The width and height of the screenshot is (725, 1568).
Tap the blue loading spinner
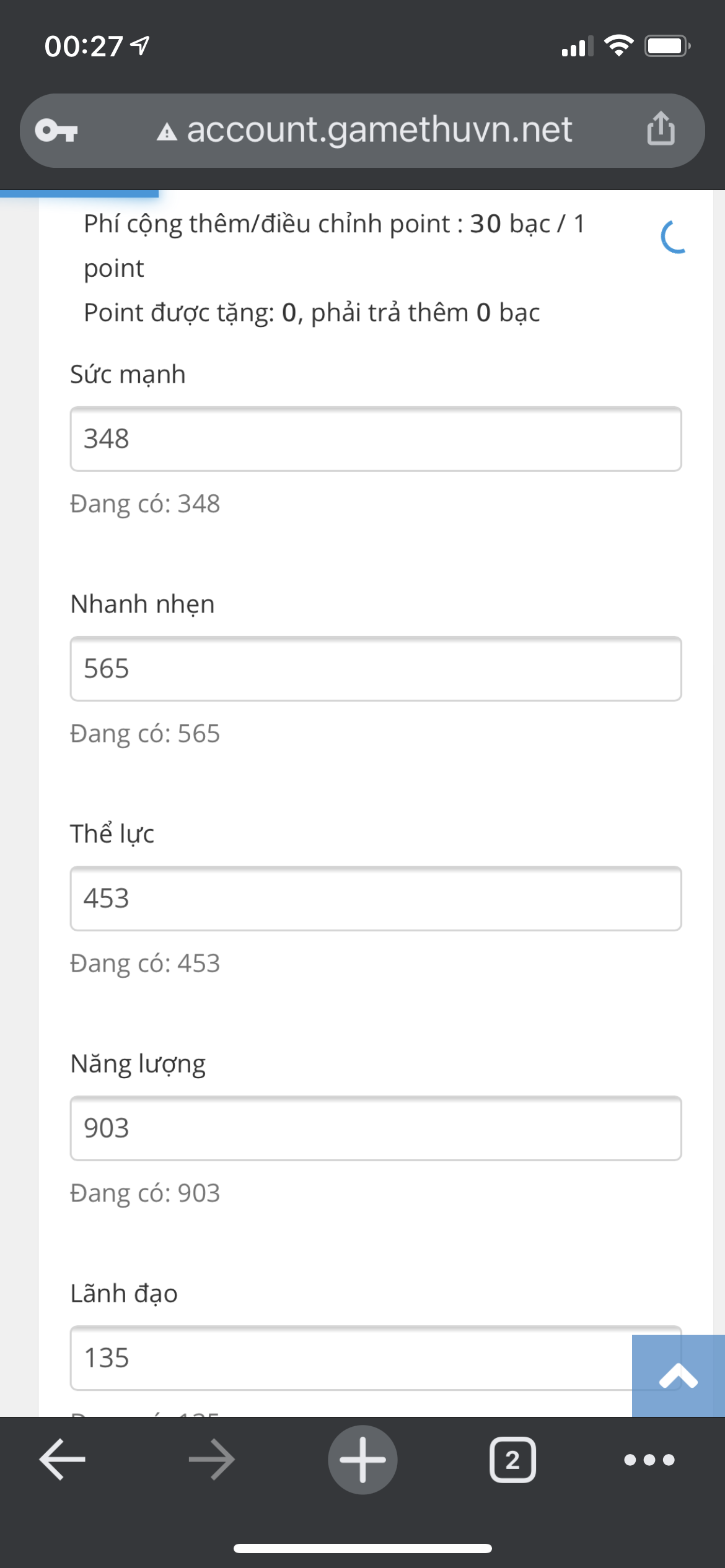click(x=675, y=237)
